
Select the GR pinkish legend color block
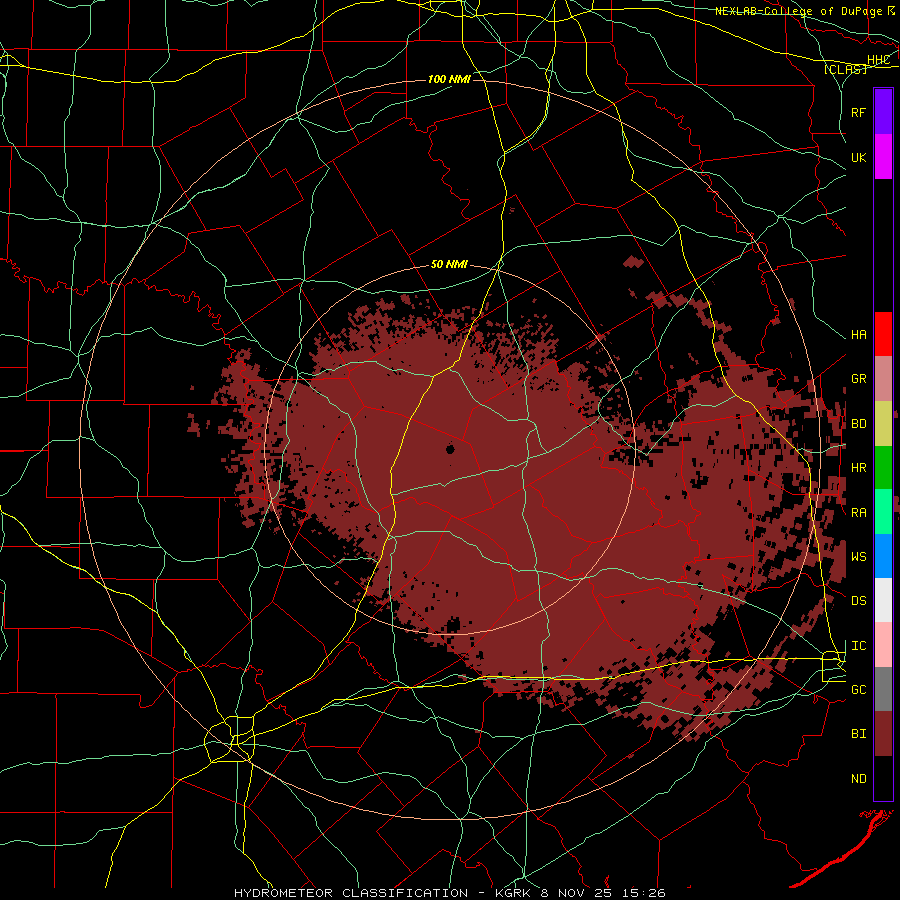coord(883,378)
